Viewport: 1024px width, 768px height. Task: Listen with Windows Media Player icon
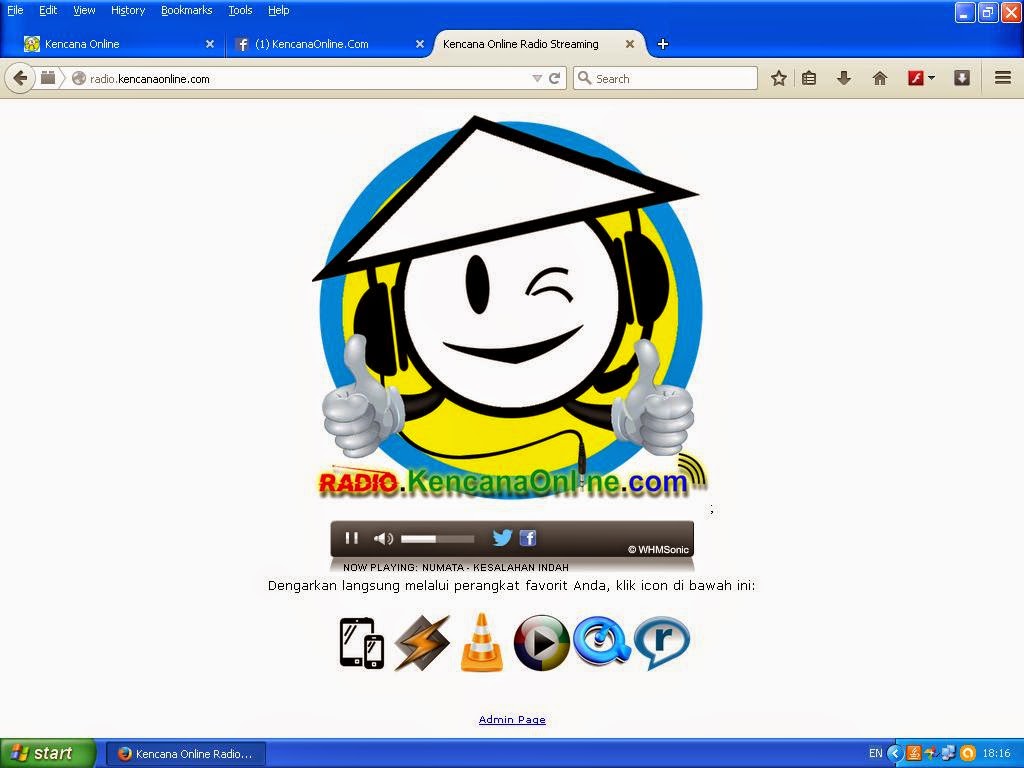[x=541, y=643]
